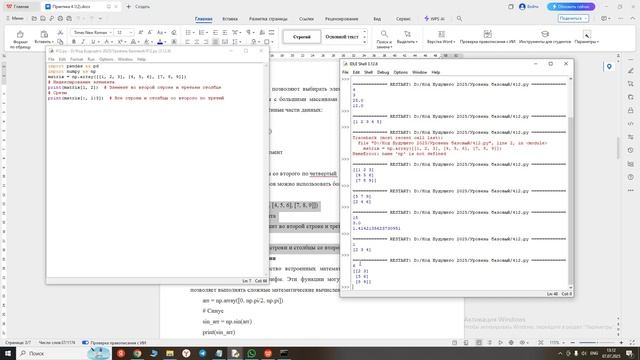Screen dimensions: 640x360
Task: Click the bulleted list icon
Action: [189, 32]
